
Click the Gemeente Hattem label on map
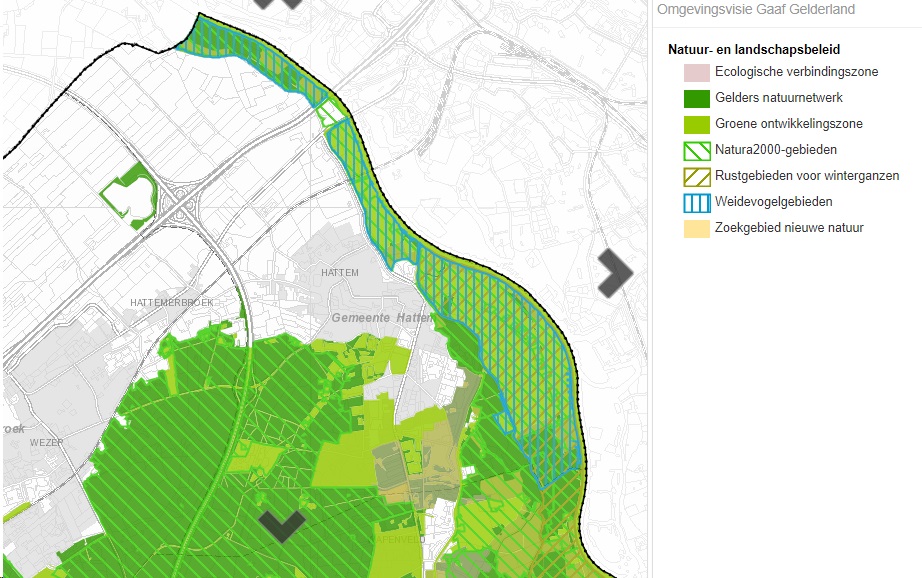coord(381,317)
